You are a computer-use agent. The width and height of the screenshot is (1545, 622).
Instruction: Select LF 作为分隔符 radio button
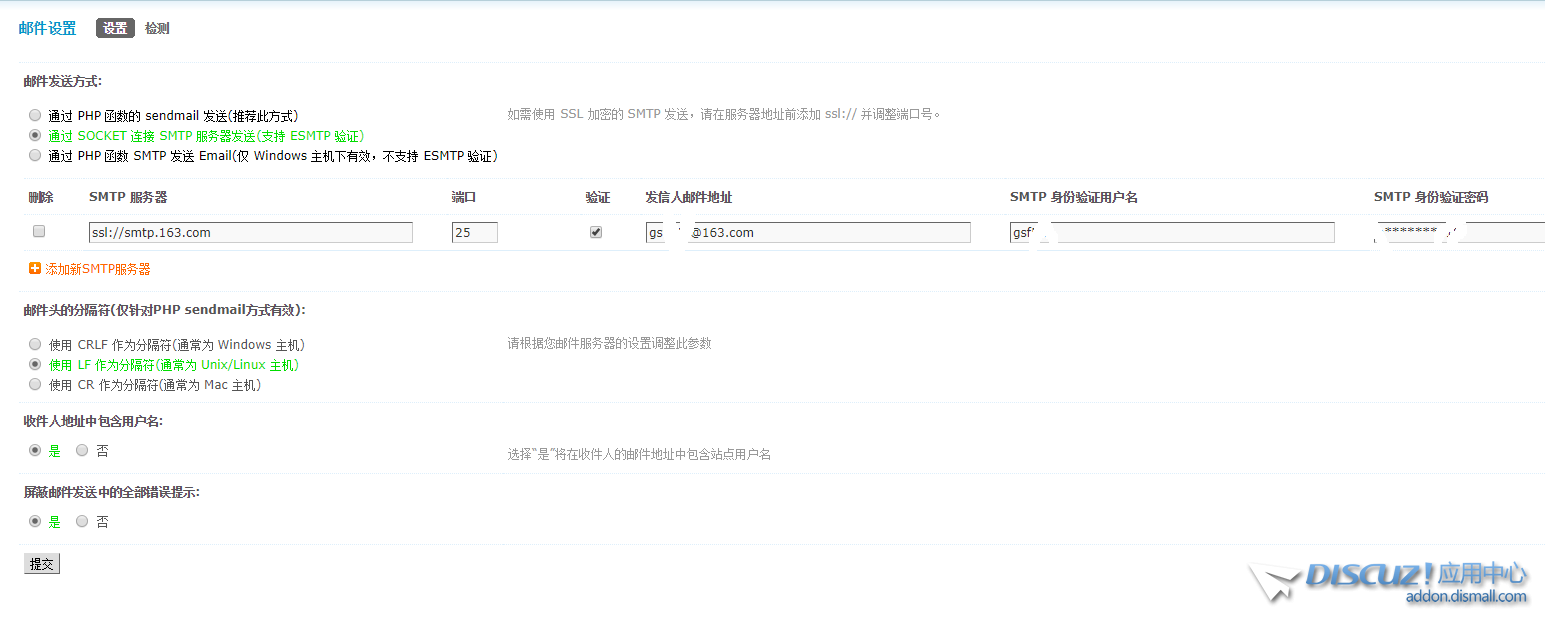click(35, 364)
